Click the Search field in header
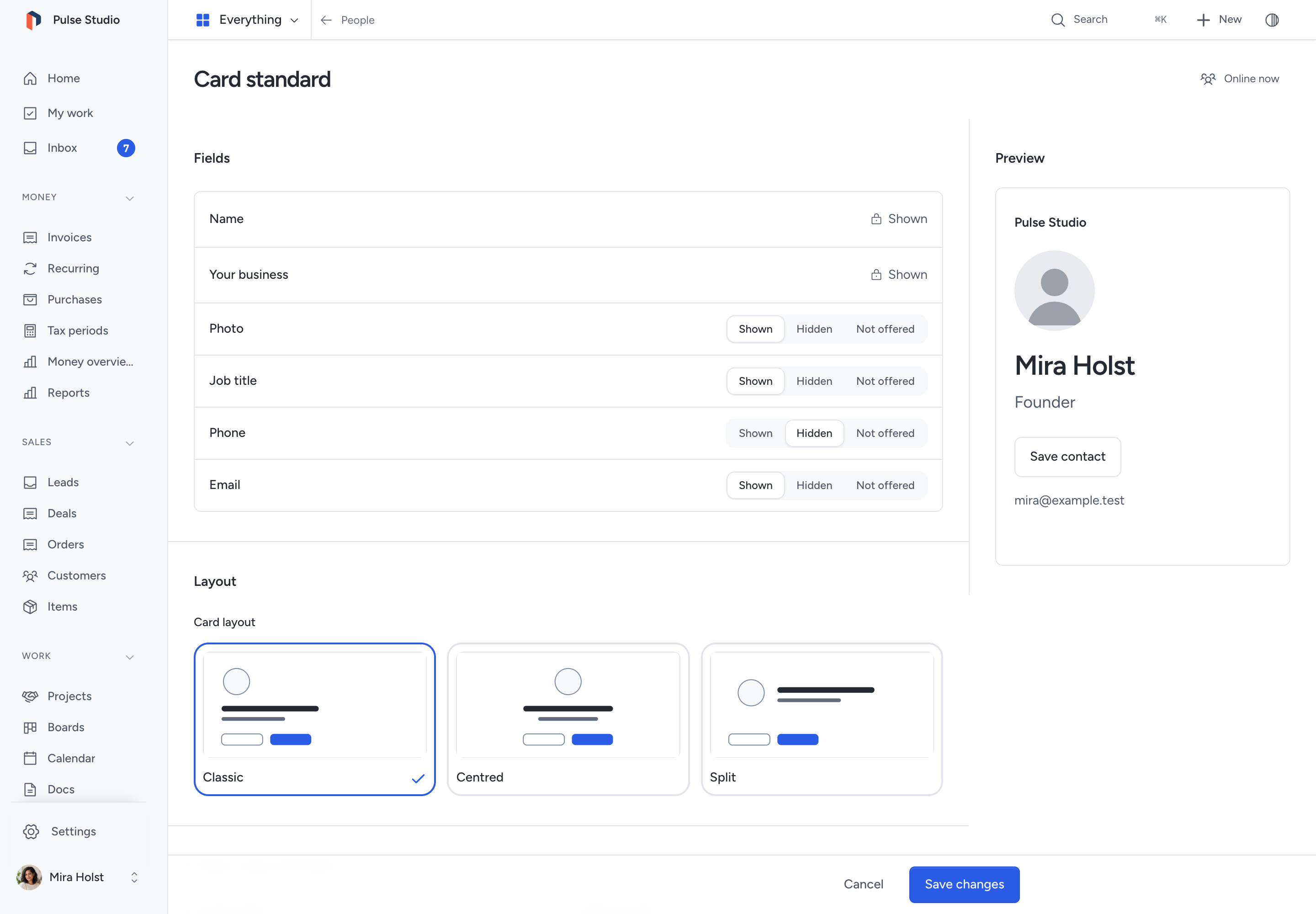The image size is (1316, 914). (1108, 20)
